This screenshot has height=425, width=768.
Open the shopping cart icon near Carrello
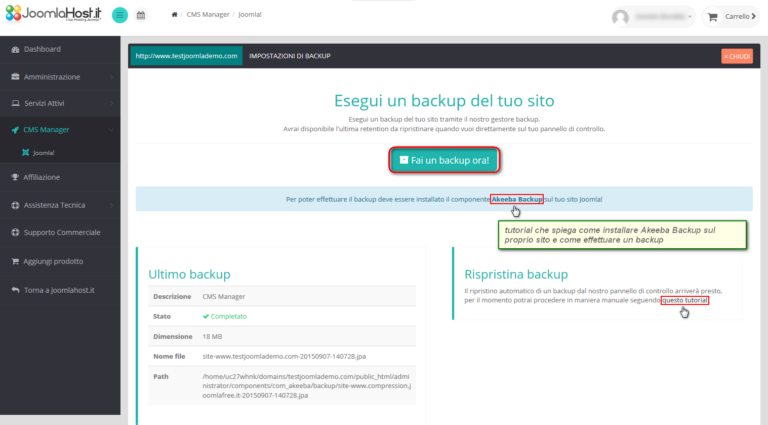click(713, 17)
